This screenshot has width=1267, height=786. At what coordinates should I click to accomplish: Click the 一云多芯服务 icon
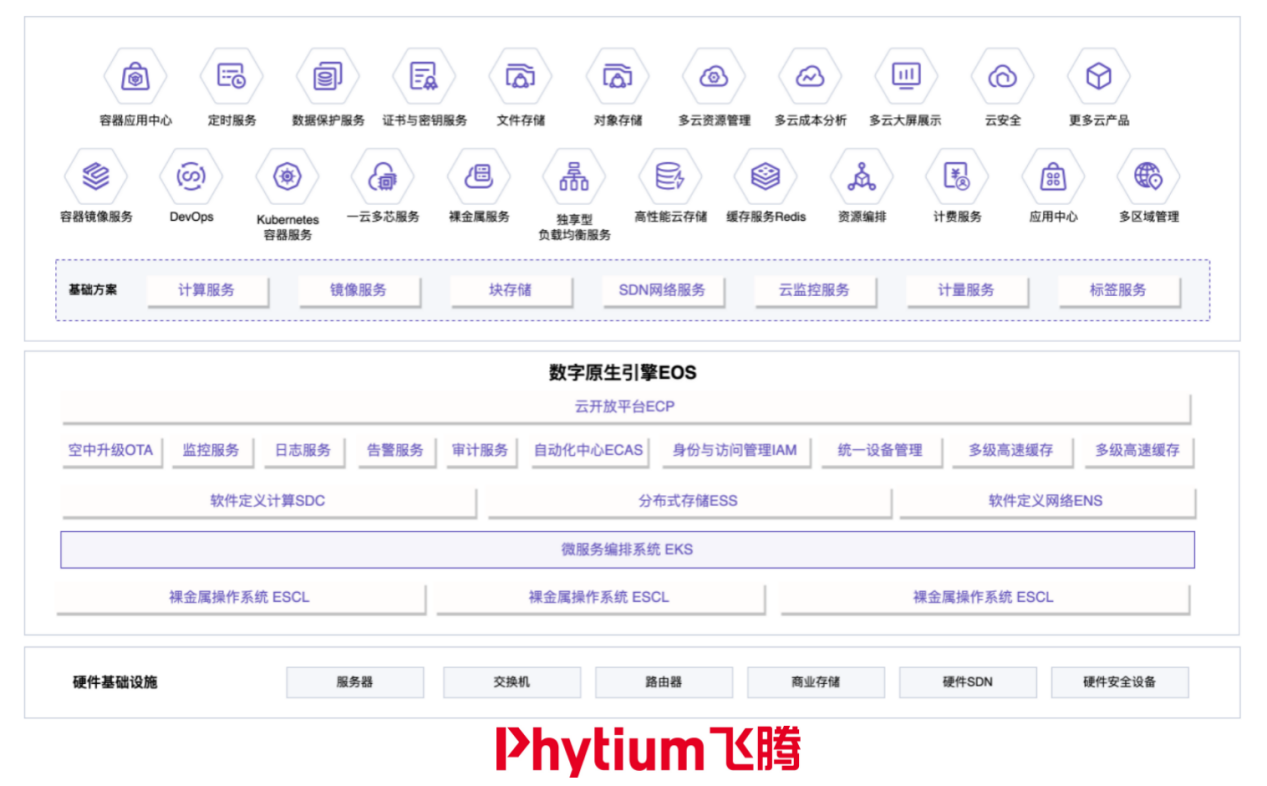coord(382,177)
